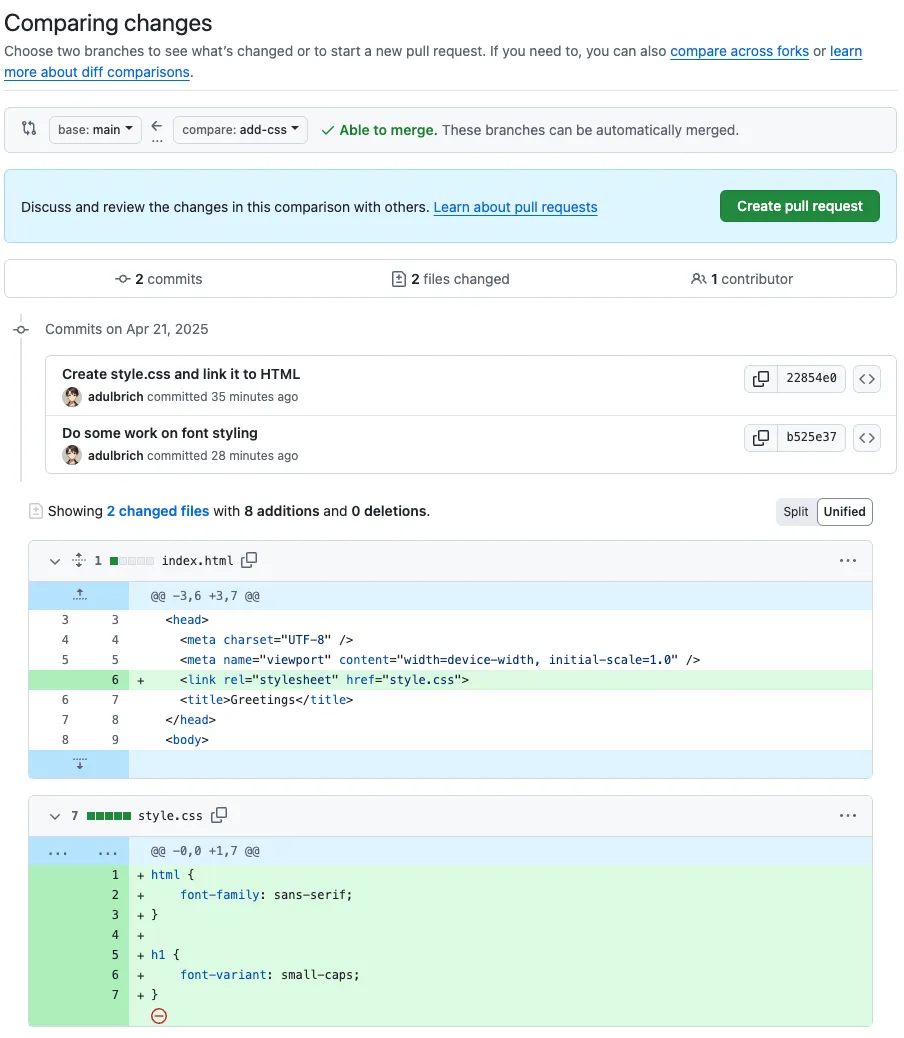This screenshot has height=1038, width=904.
Task: Open commit 'Create style.css and link it to HTML'
Action: click(181, 374)
